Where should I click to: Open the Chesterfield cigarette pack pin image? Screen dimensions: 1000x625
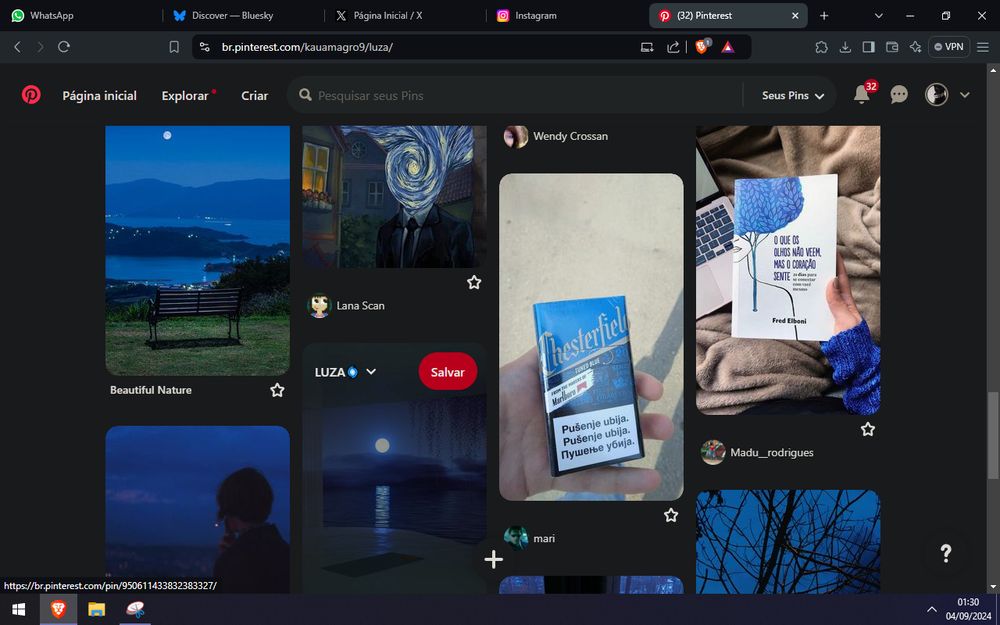591,337
